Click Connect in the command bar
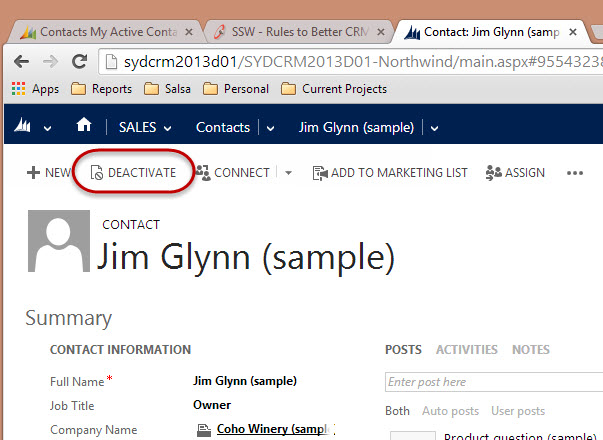The width and height of the screenshot is (603, 440). tap(232, 172)
